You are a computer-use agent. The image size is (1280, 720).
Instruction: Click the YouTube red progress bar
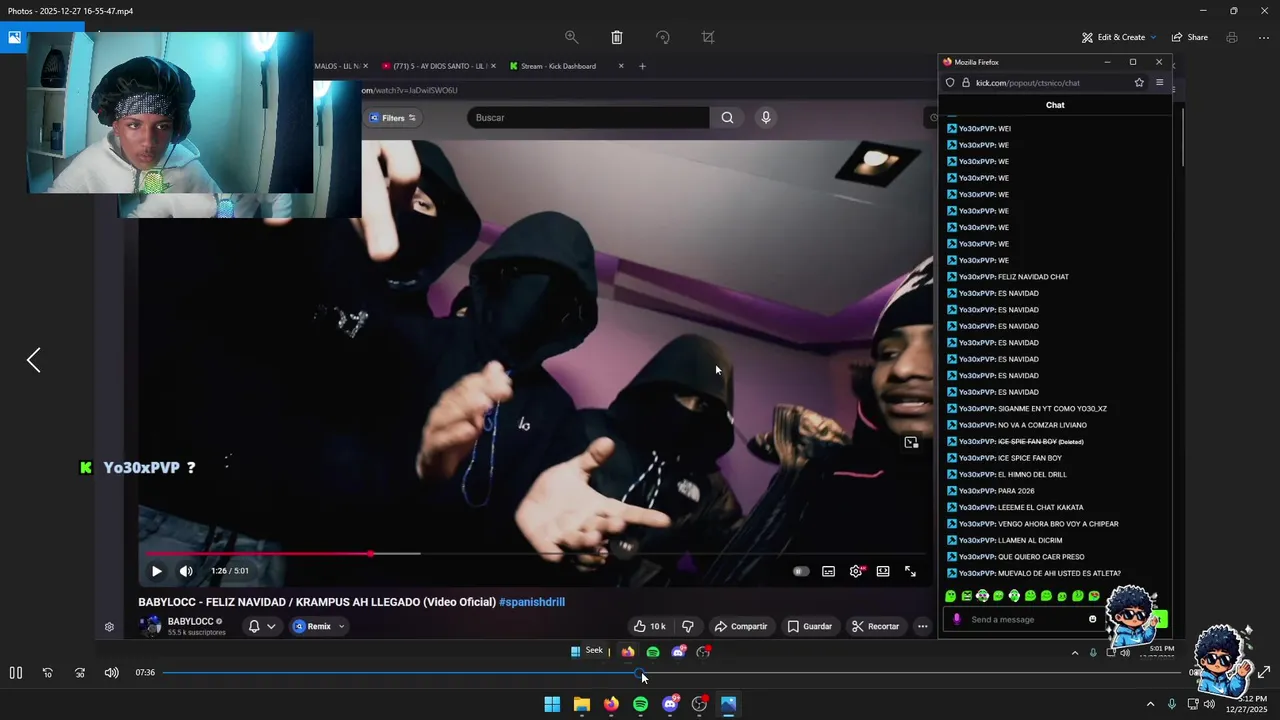(258, 553)
